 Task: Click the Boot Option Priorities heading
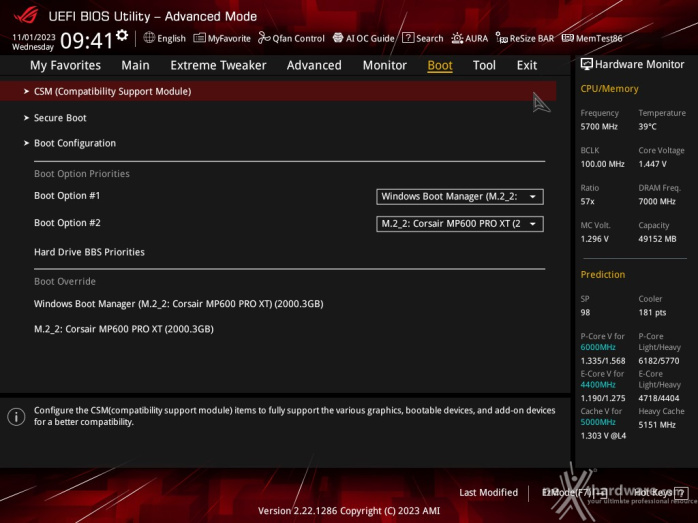click(82, 174)
